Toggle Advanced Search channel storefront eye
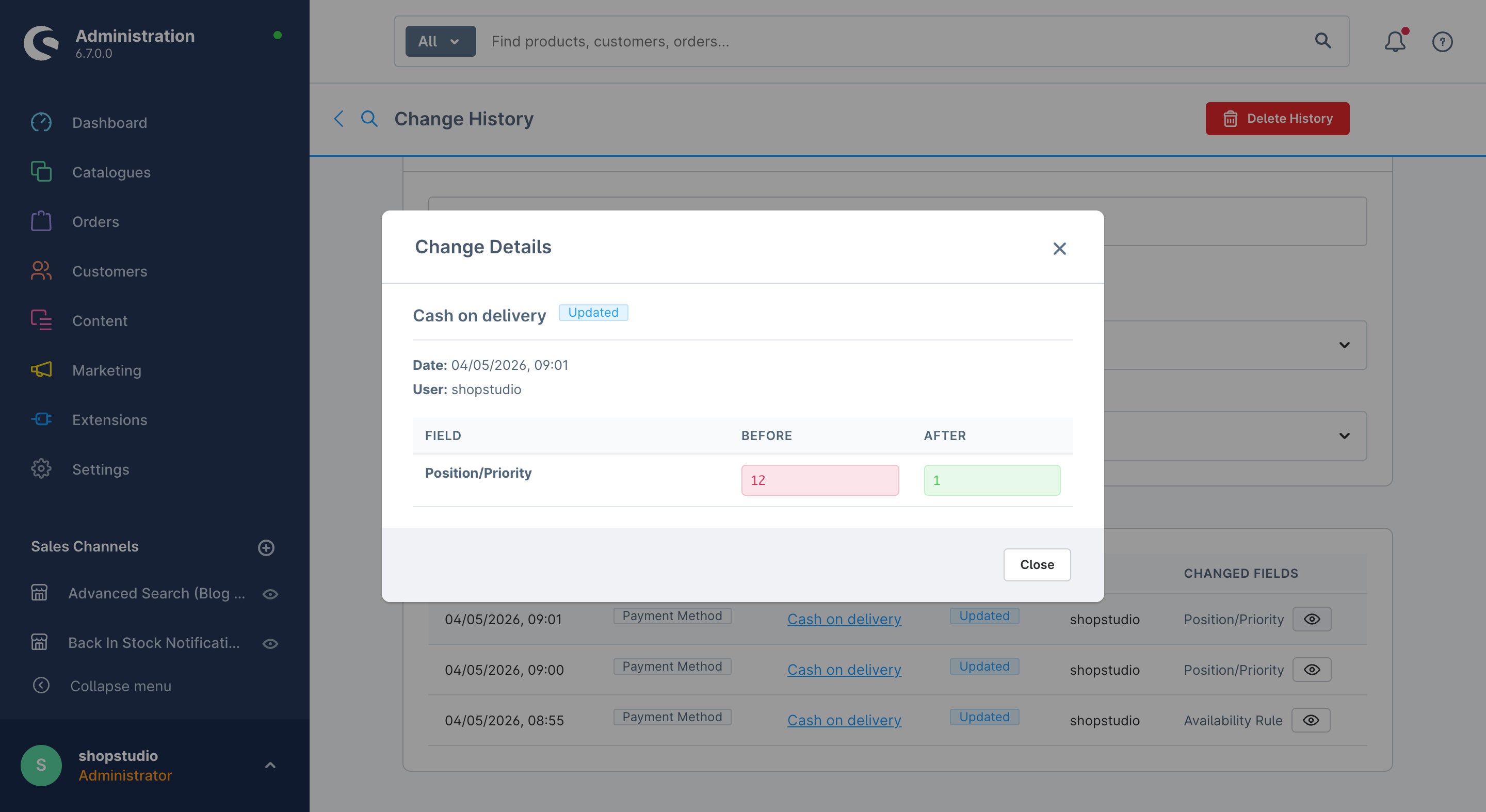 [270, 594]
